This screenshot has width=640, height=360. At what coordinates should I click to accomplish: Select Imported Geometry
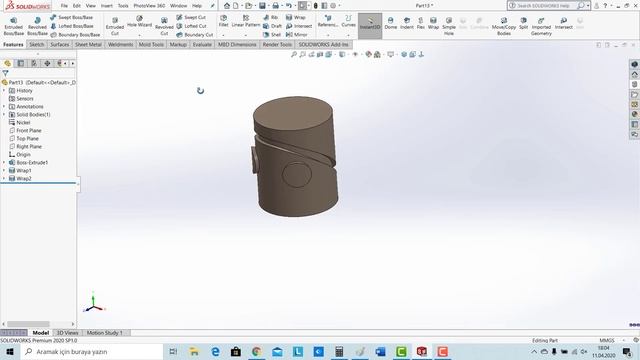[x=541, y=26]
